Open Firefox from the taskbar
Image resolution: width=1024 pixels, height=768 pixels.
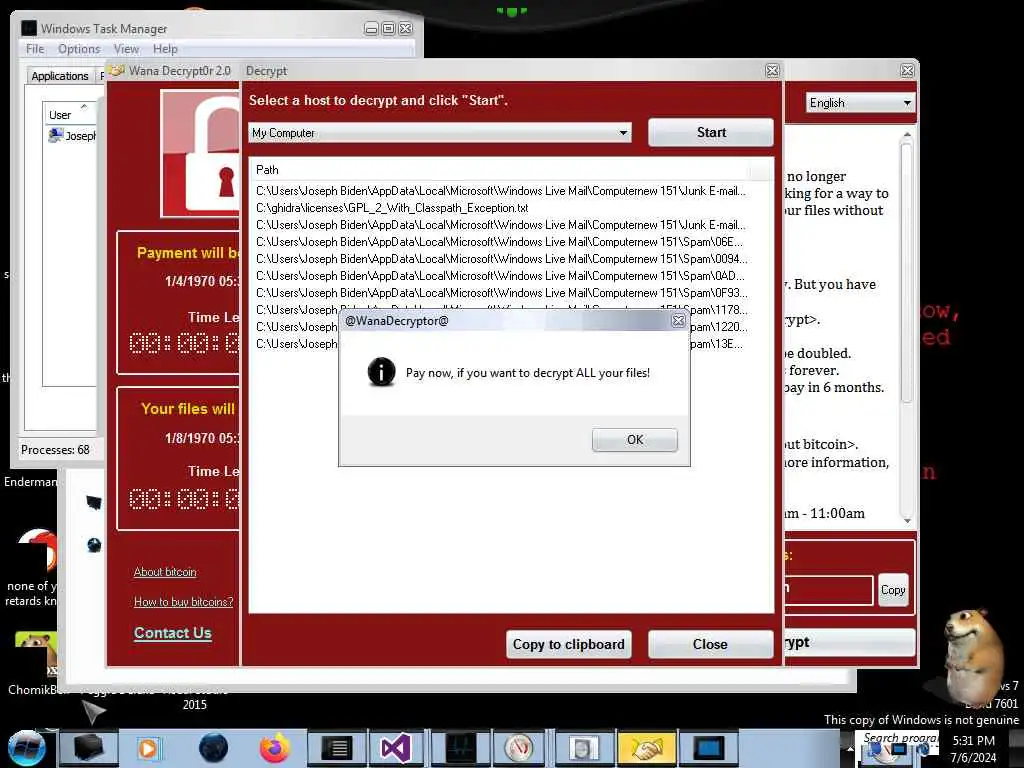coord(274,748)
